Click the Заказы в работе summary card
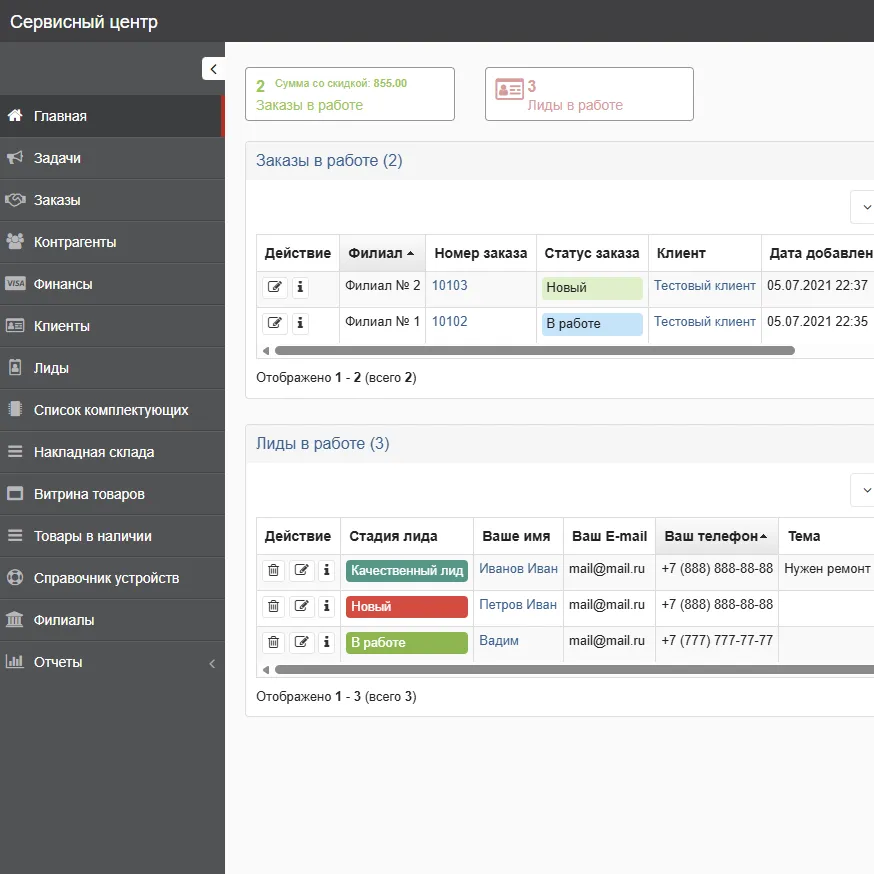This screenshot has height=874, width=874. pyautogui.click(x=350, y=94)
